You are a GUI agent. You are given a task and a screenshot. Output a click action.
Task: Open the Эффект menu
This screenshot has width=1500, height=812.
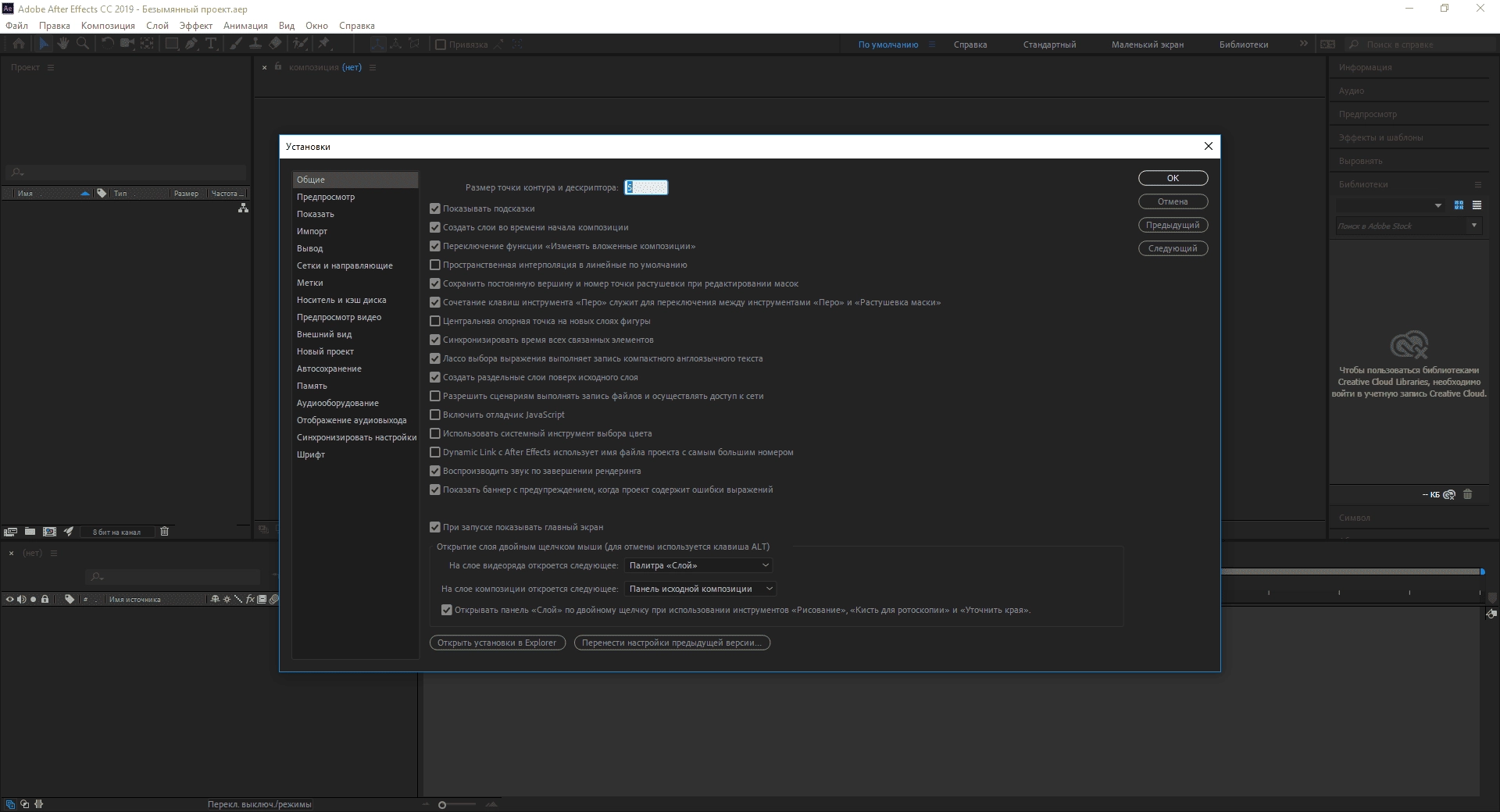pos(195,25)
